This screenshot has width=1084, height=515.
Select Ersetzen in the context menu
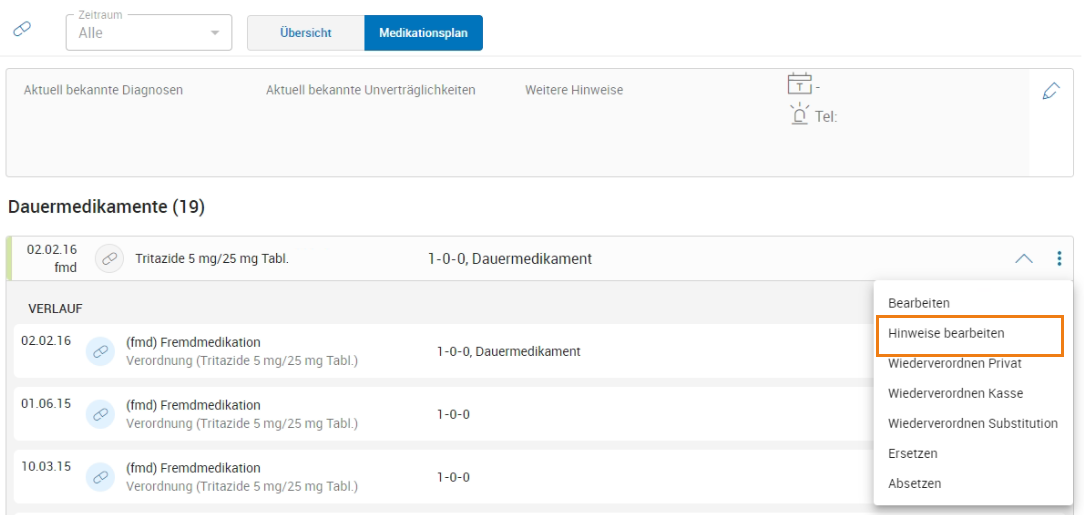coord(913,453)
